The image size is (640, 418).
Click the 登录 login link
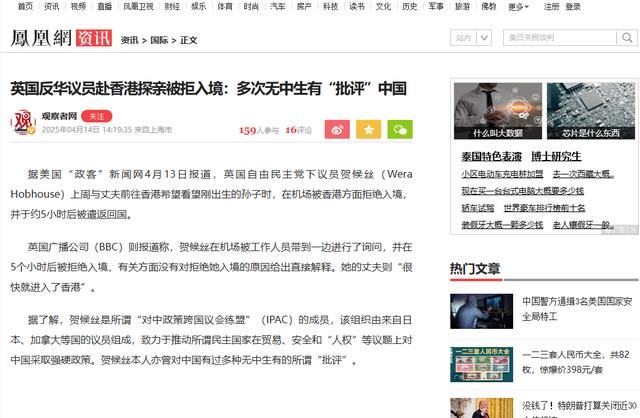[x=573, y=7]
